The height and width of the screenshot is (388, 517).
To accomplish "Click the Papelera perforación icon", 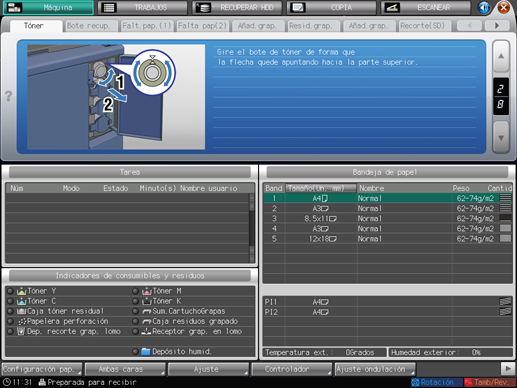I will click(x=22, y=321).
